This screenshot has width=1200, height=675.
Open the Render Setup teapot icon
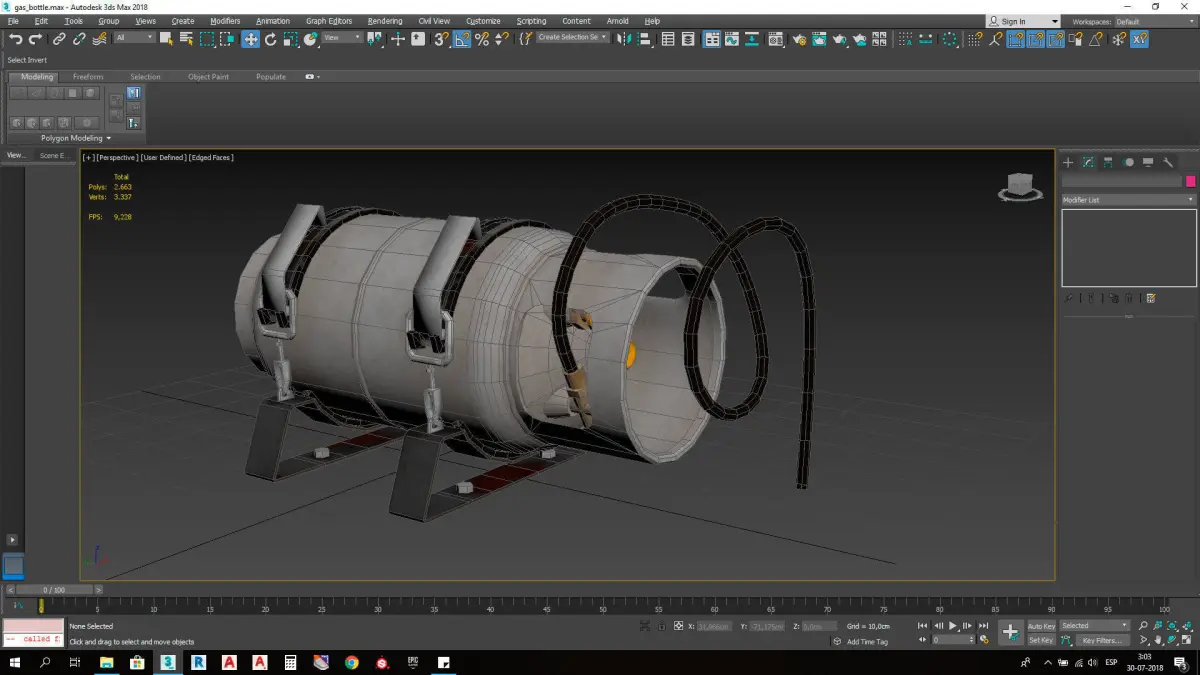[799, 39]
